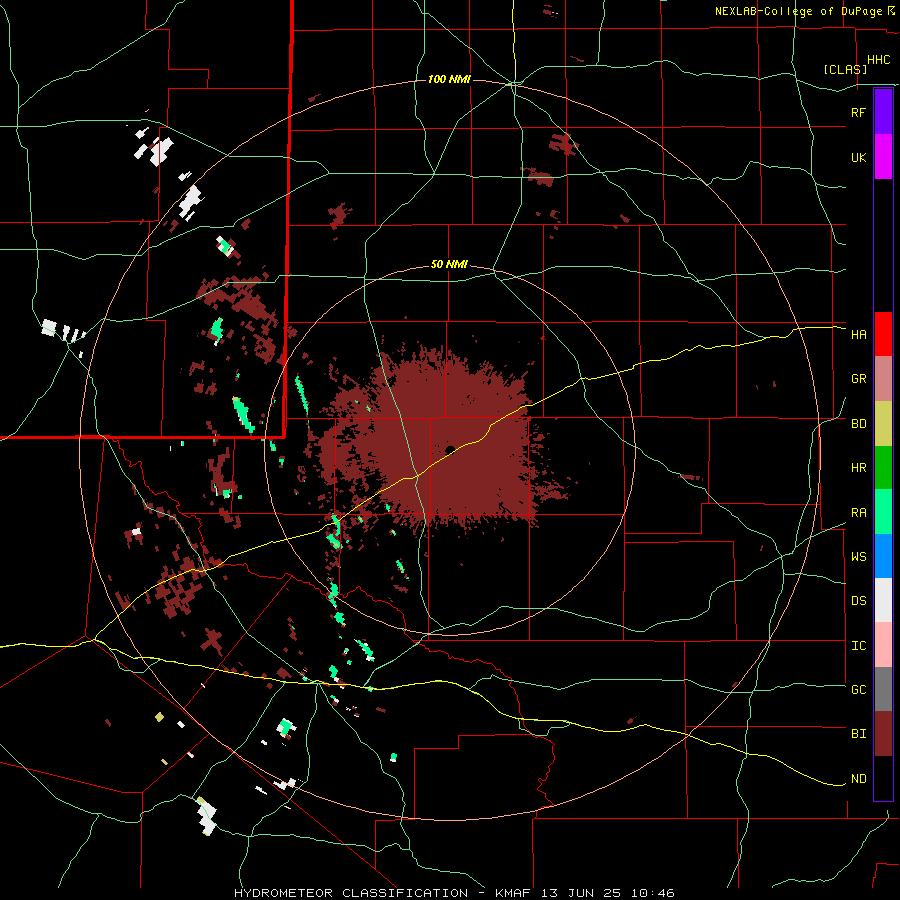Pick the bright green RA legend swatch
The height and width of the screenshot is (900, 900).
[x=883, y=512]
